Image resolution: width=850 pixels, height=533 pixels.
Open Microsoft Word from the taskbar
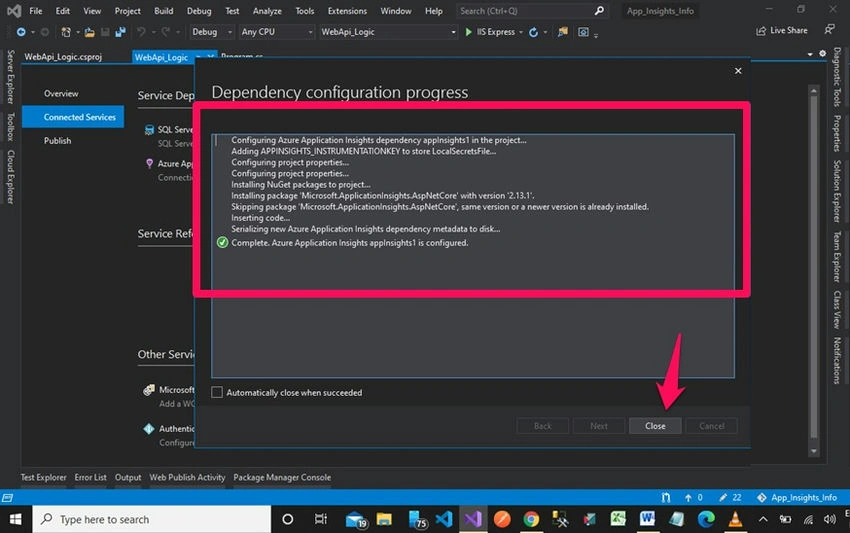tap(647, 519)
